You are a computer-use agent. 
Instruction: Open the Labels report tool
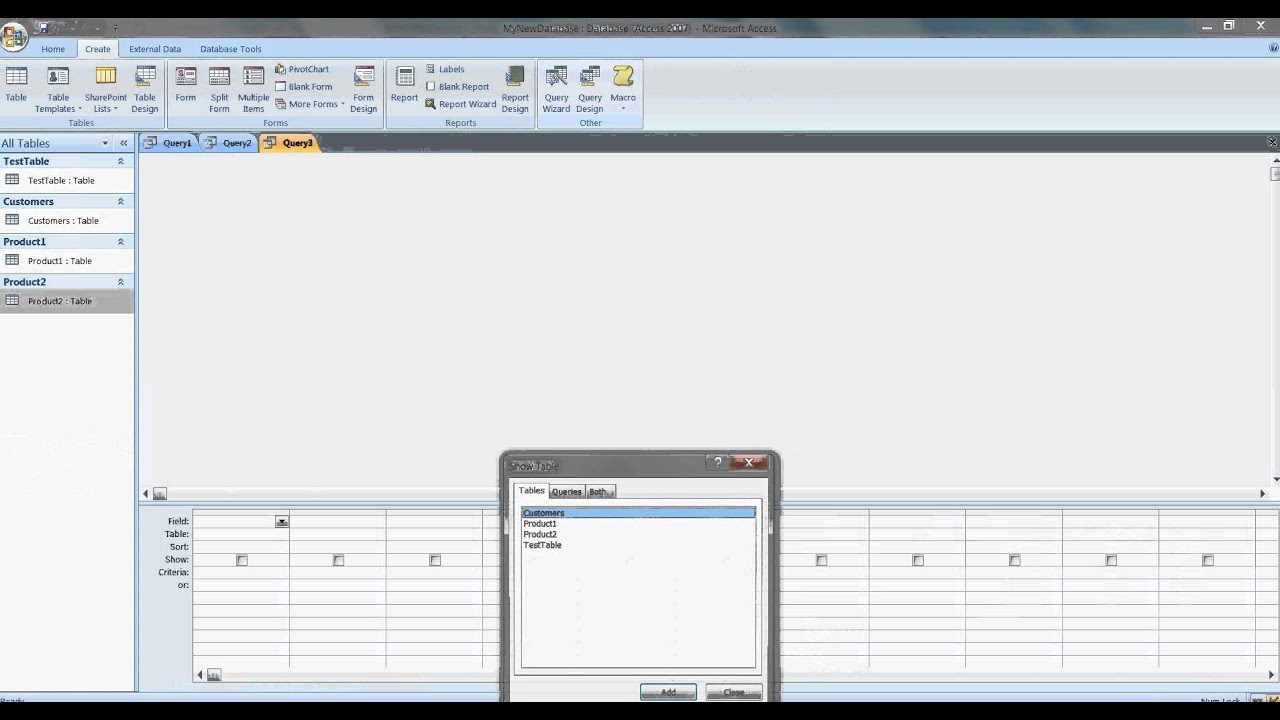[445, 69]
